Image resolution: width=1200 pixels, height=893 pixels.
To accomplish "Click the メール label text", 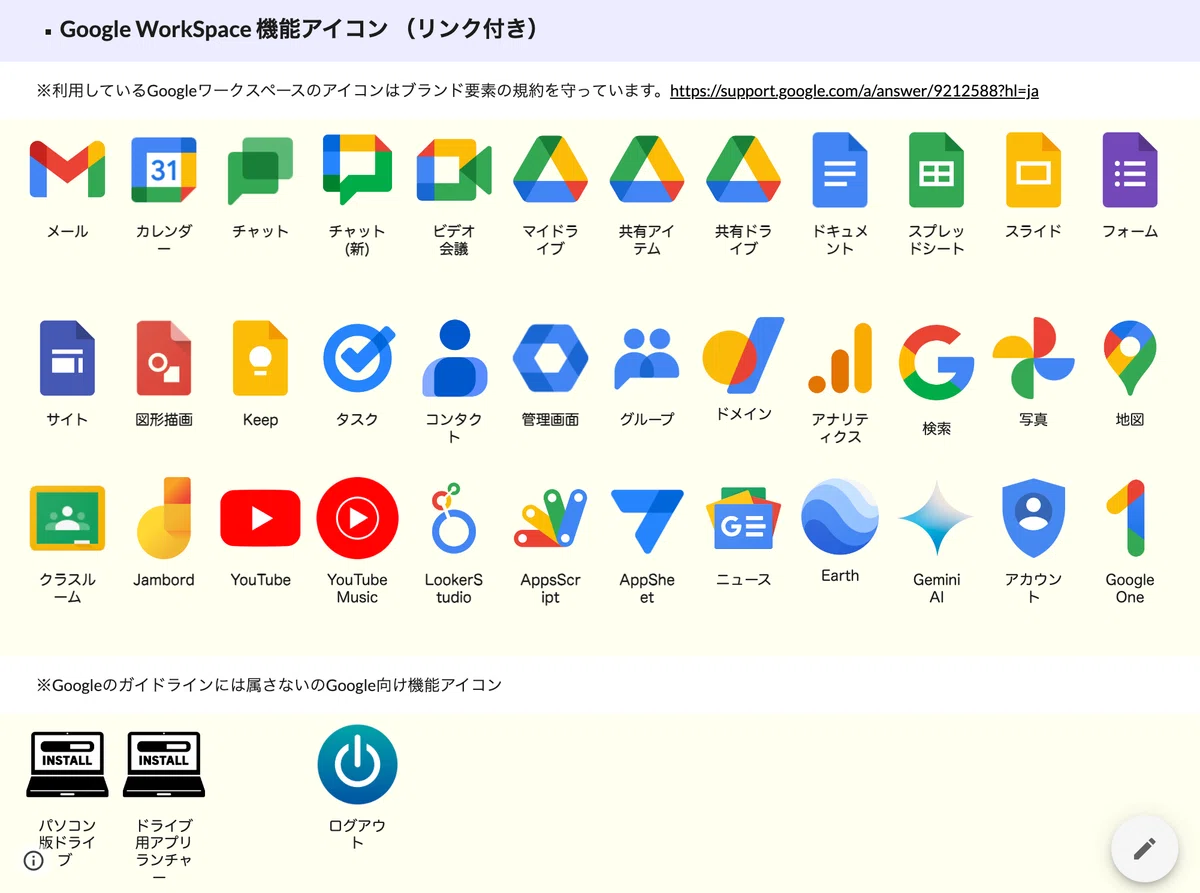I will pyautogui.click(x=67, y=231).
